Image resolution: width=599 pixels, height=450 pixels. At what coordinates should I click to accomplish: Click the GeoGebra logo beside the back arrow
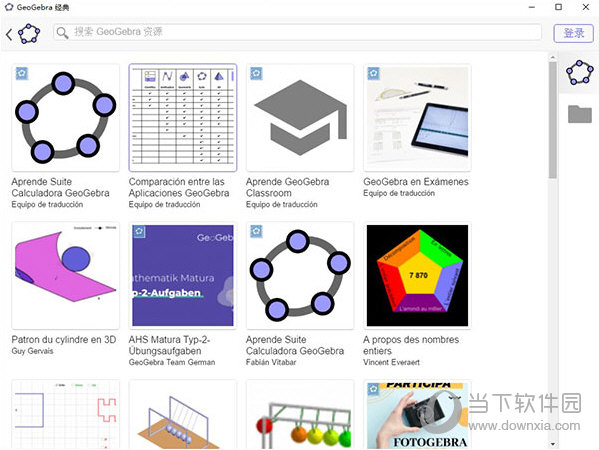coord(29,34)
